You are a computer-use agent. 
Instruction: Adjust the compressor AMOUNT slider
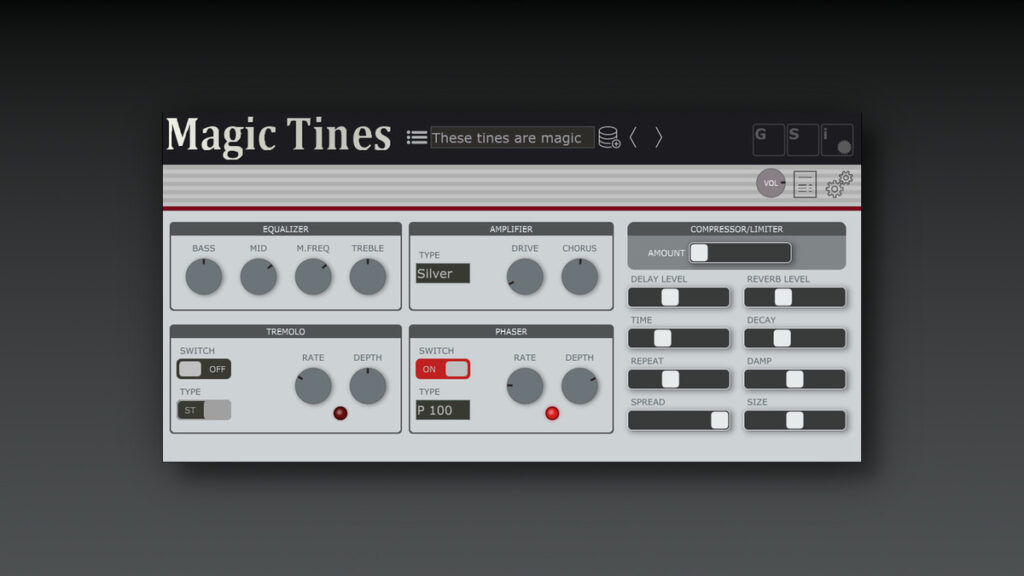tap(740, 252)
